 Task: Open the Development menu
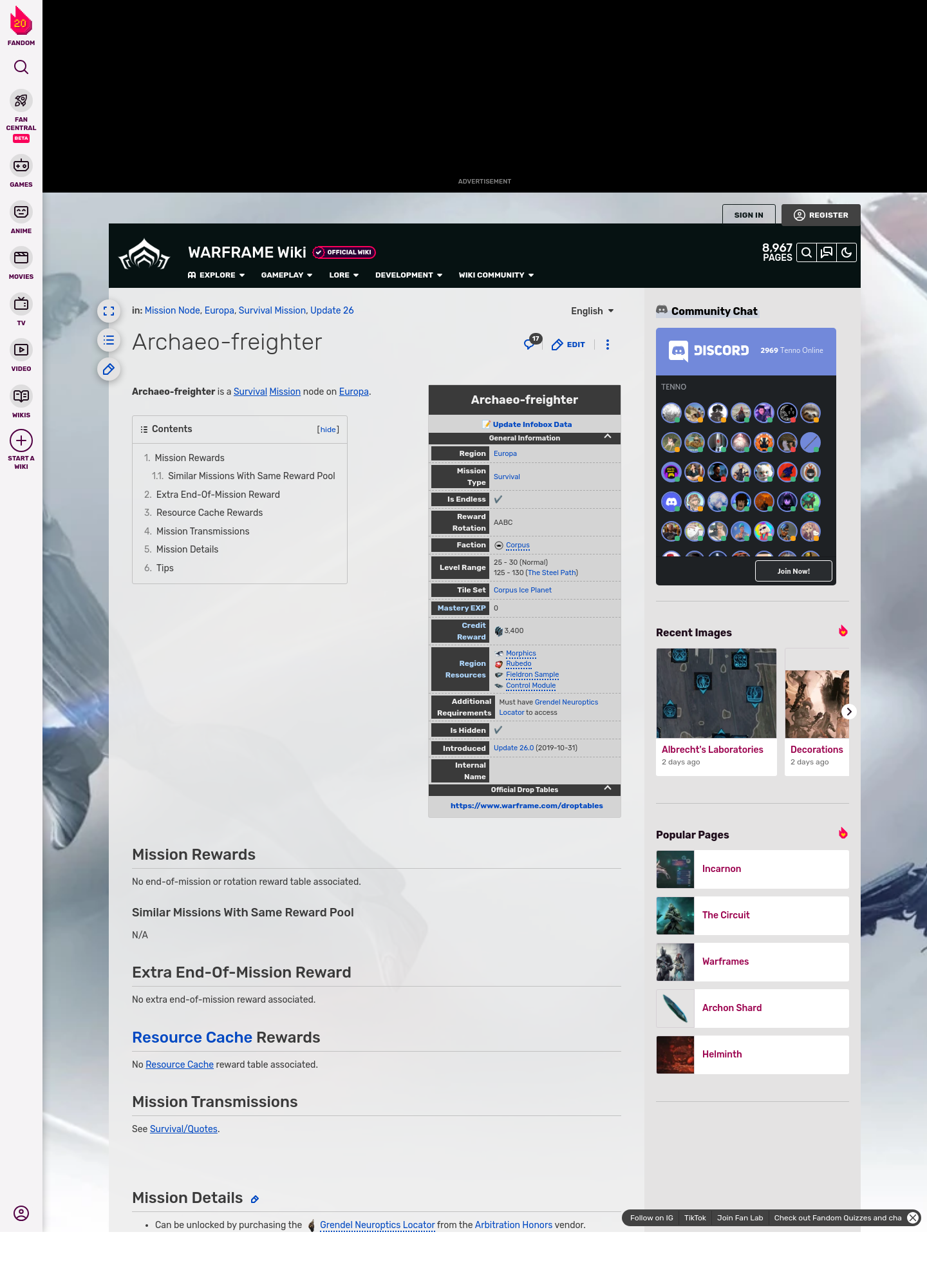coord(409,275)
